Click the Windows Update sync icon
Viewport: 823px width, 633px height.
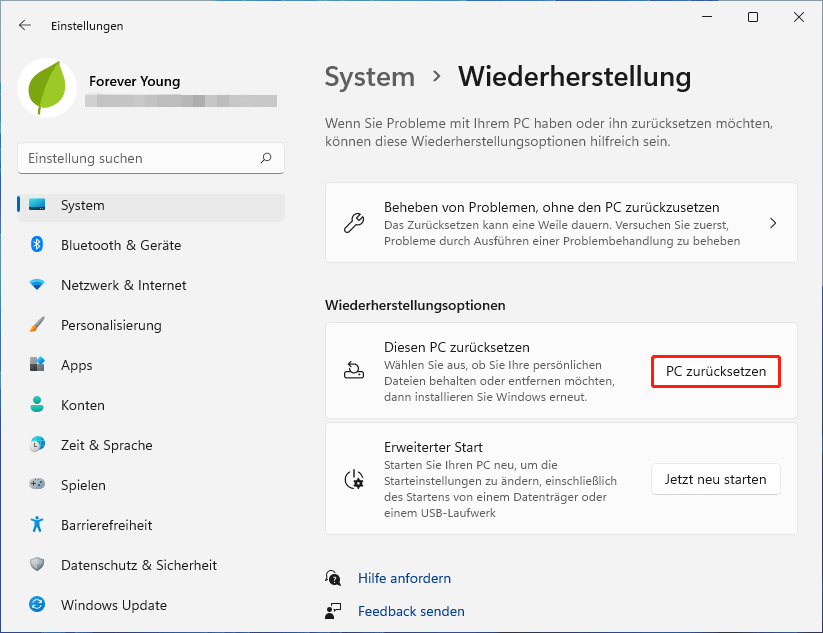tap(37, 604)
